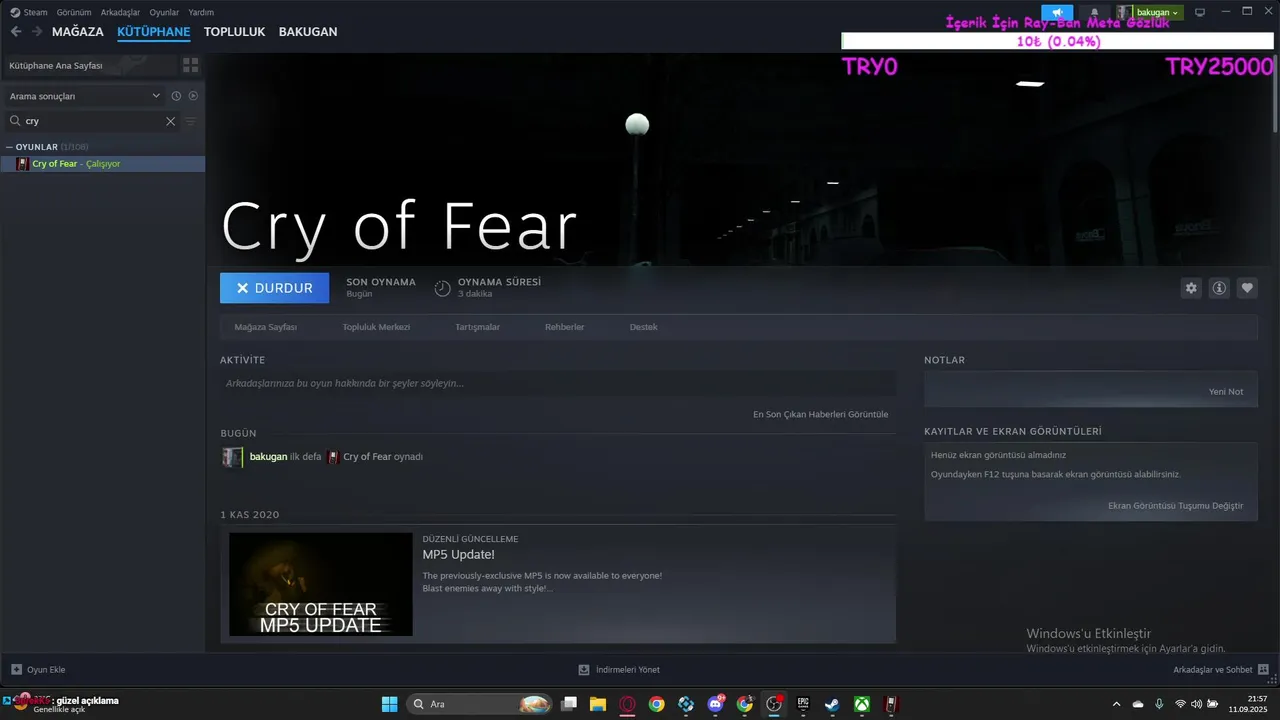This screenshot has width=1280, height=720.
Task: Open the Görünüm menu
Action: coord(74,12)
